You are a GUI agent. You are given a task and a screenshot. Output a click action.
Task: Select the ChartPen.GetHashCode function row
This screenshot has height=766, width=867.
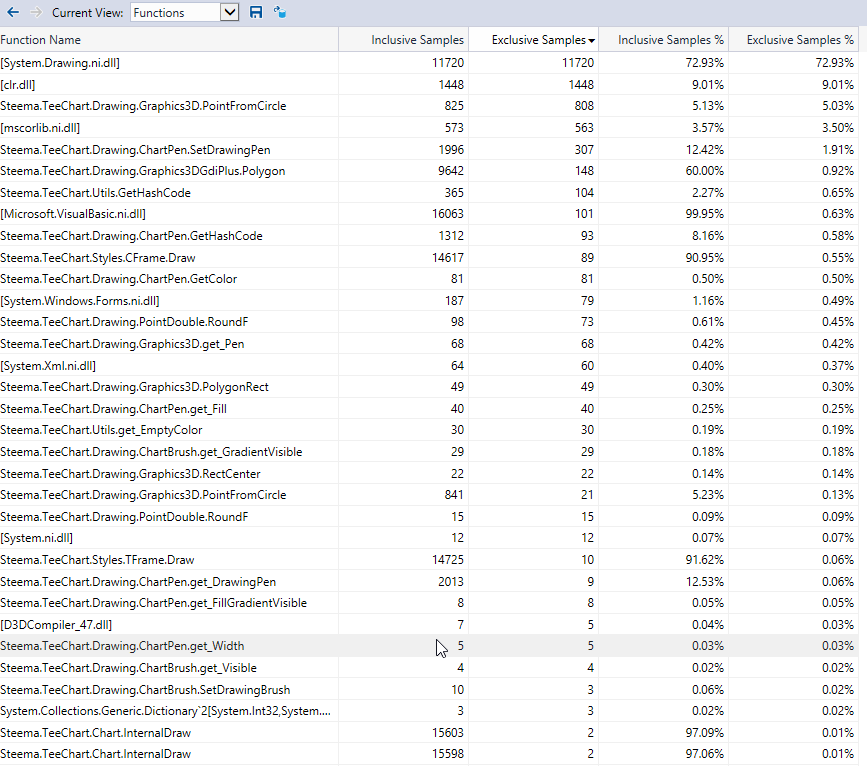429,236
